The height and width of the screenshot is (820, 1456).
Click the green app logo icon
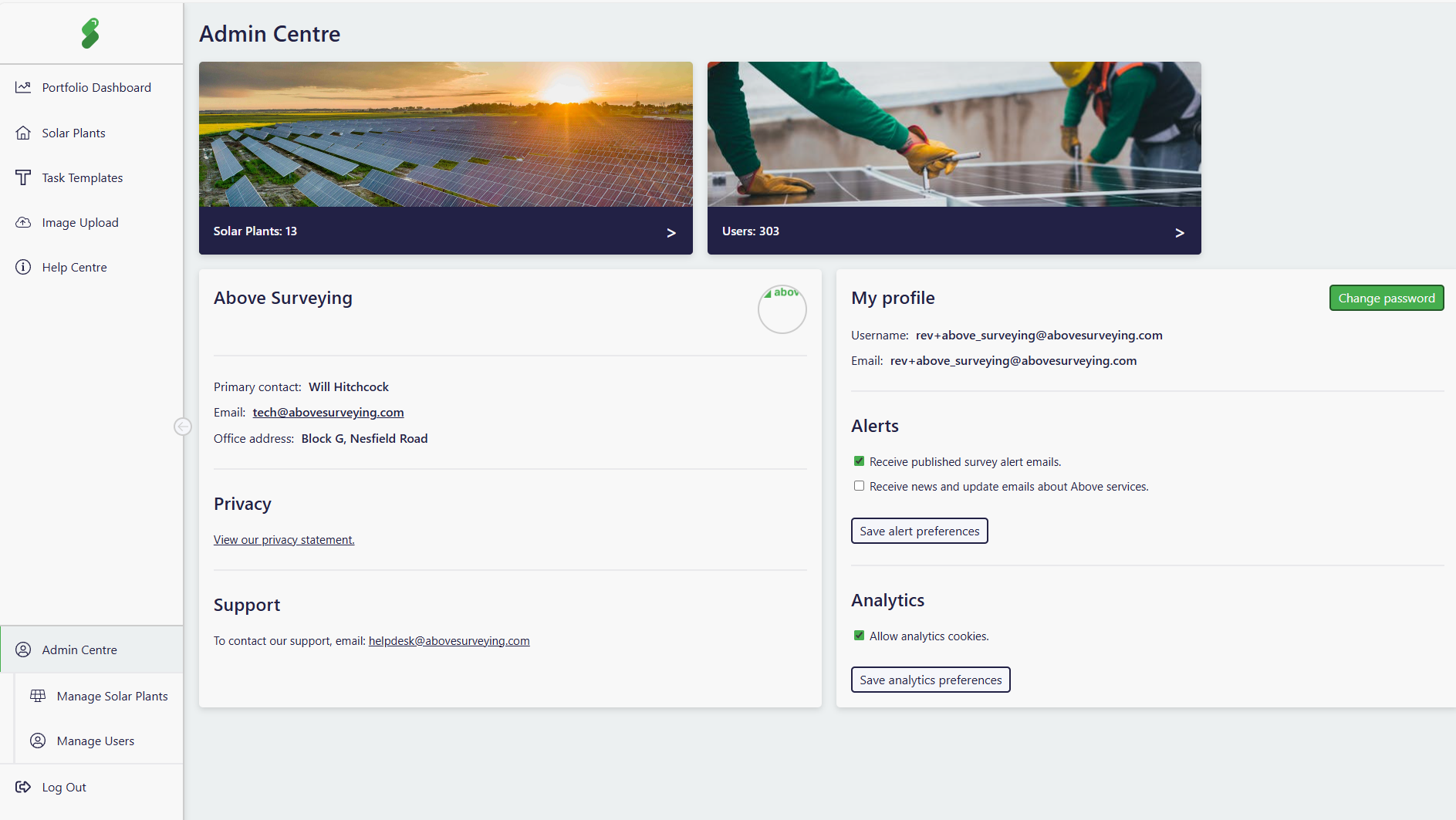pos(90,33)
